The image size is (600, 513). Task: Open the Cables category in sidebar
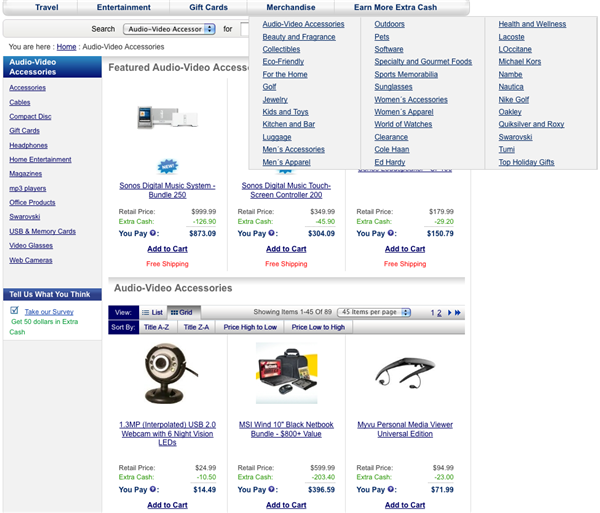click(20, 102)
